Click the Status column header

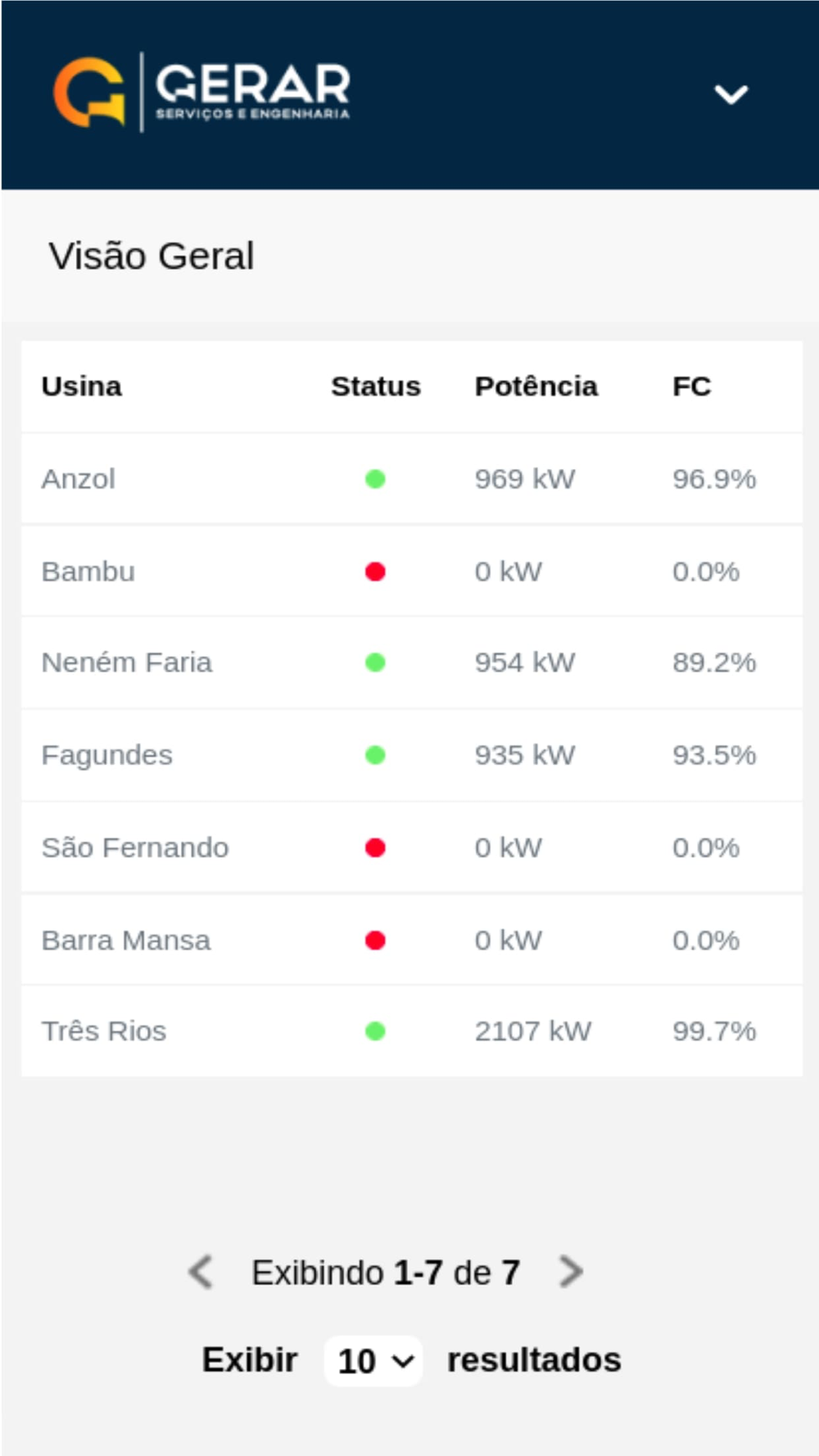[x=375, y=386]
